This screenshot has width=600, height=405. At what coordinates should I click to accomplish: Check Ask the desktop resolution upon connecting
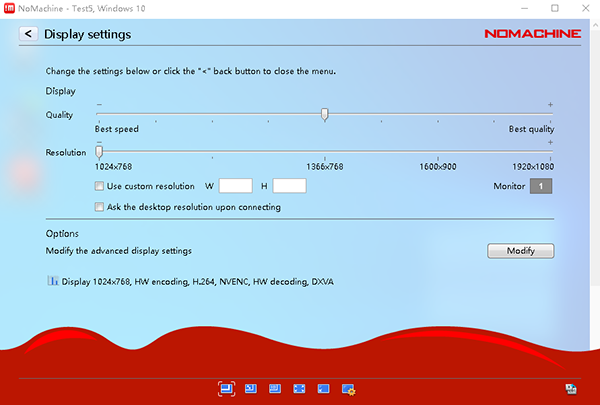coord(99,207)
